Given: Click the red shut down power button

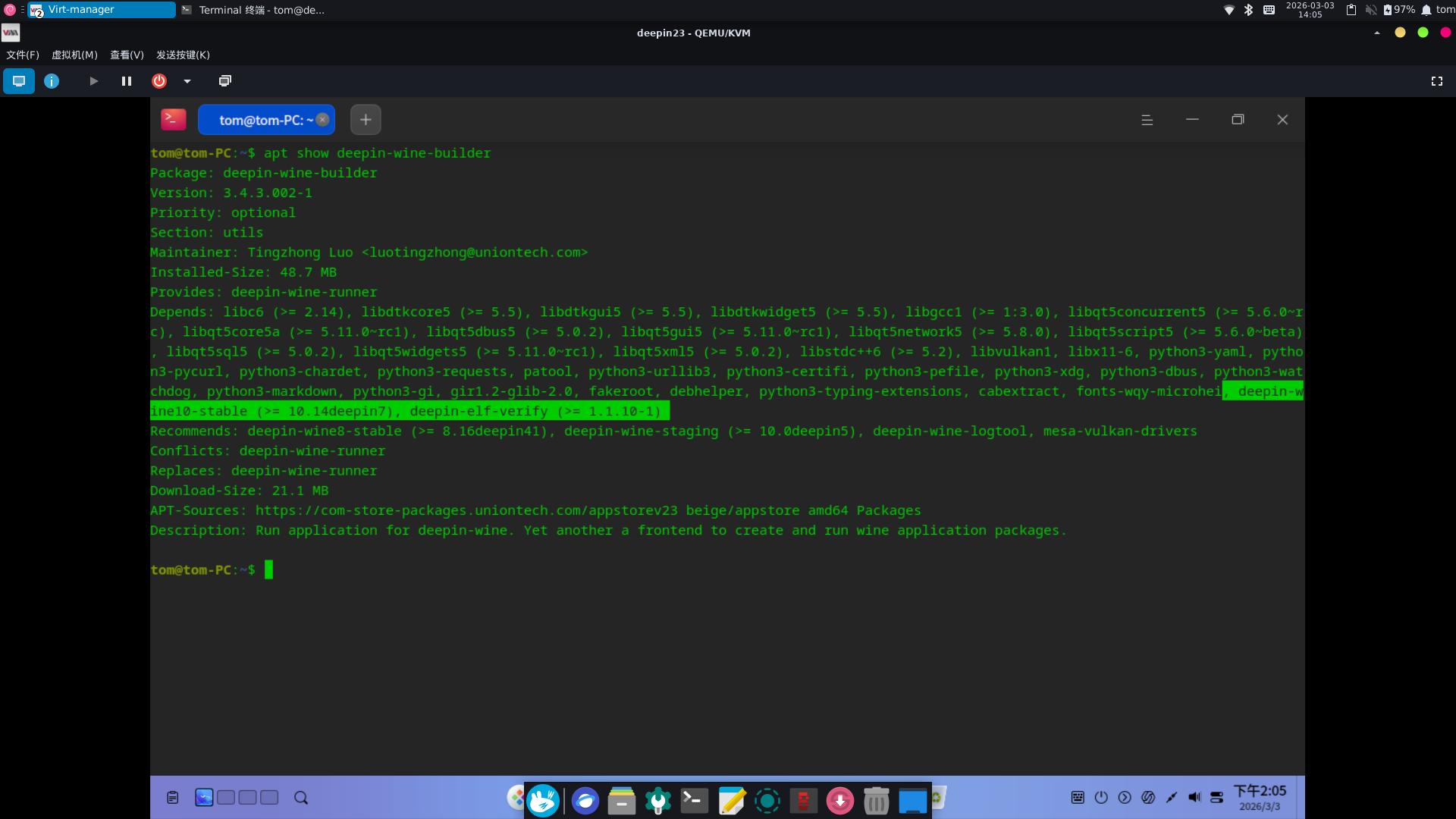Looking at the screenshot, I should [159, 81].
